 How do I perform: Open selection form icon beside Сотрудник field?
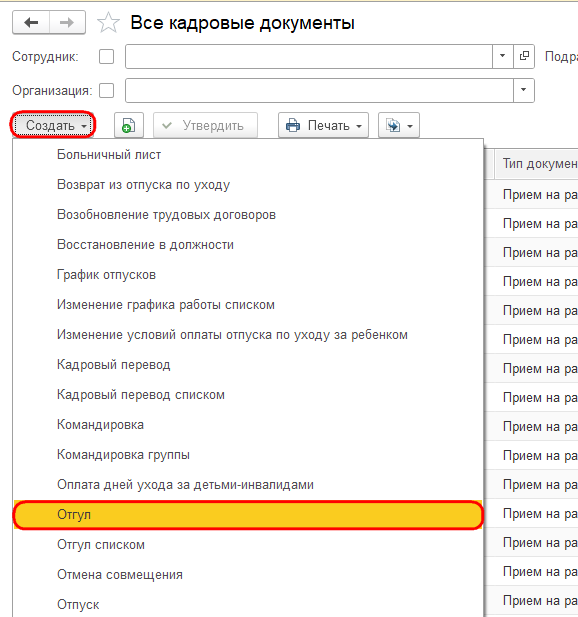[x=524, y=56]
